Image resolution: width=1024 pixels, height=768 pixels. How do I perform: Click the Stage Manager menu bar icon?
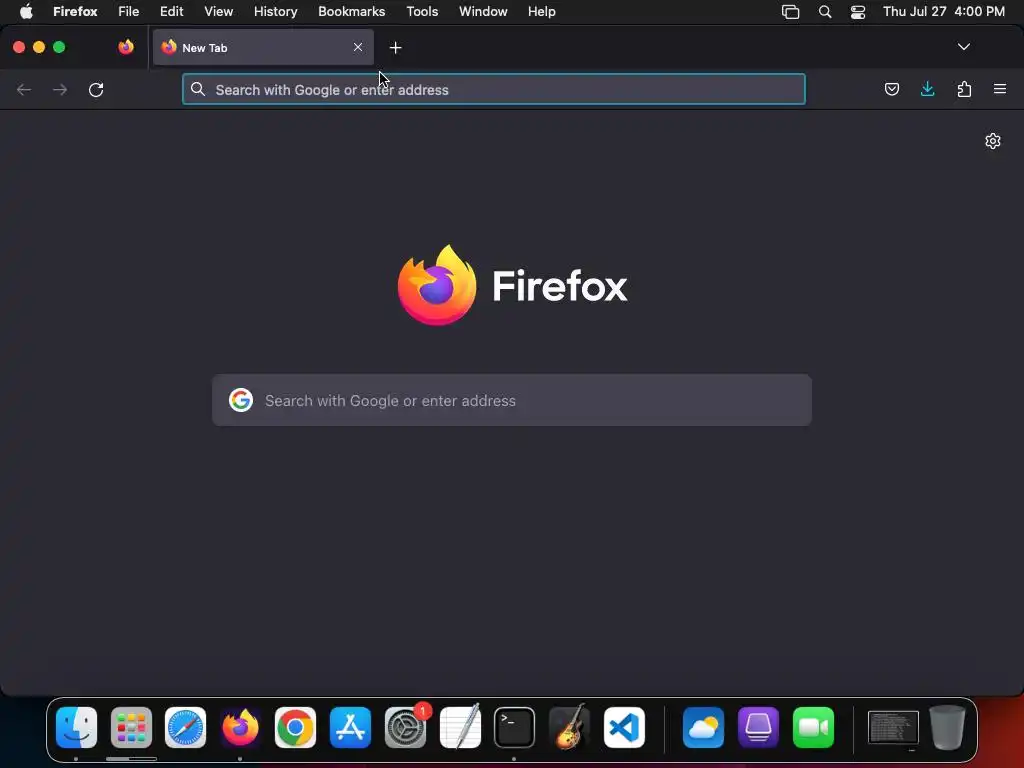790,12
